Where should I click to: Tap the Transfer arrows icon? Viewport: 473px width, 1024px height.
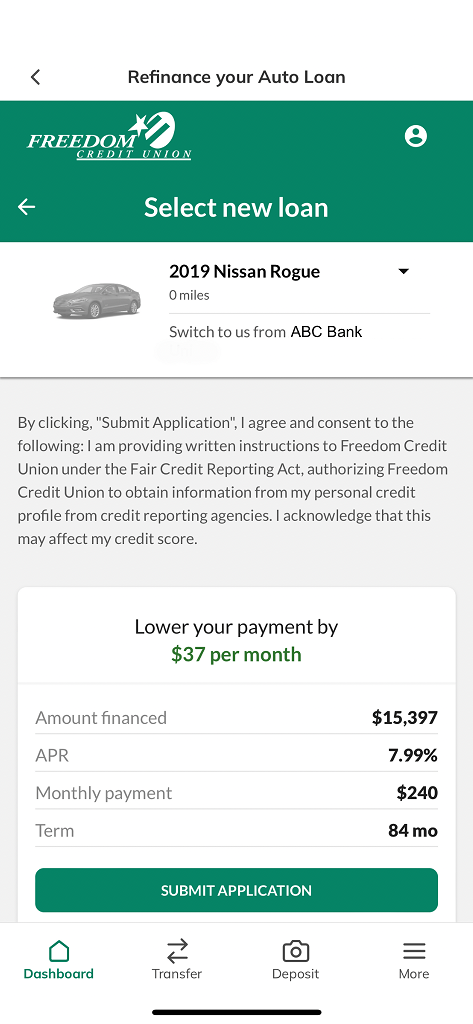[x=177, y=950]
